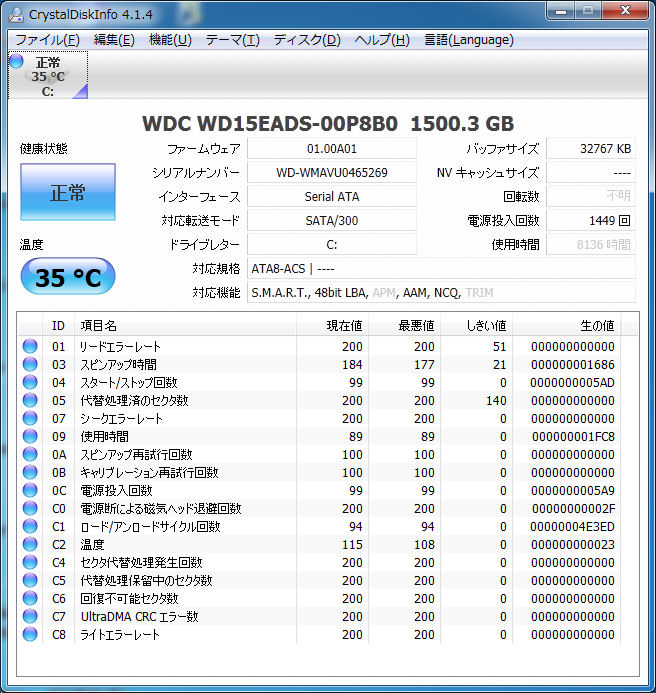The width and height of the screenshot is (656, 693).
Task: Click the Serial ATA interface field
Action: (x=332, y=196)
